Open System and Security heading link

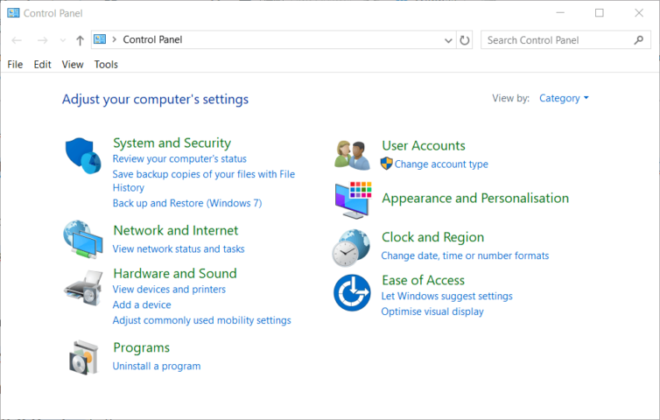172,143
